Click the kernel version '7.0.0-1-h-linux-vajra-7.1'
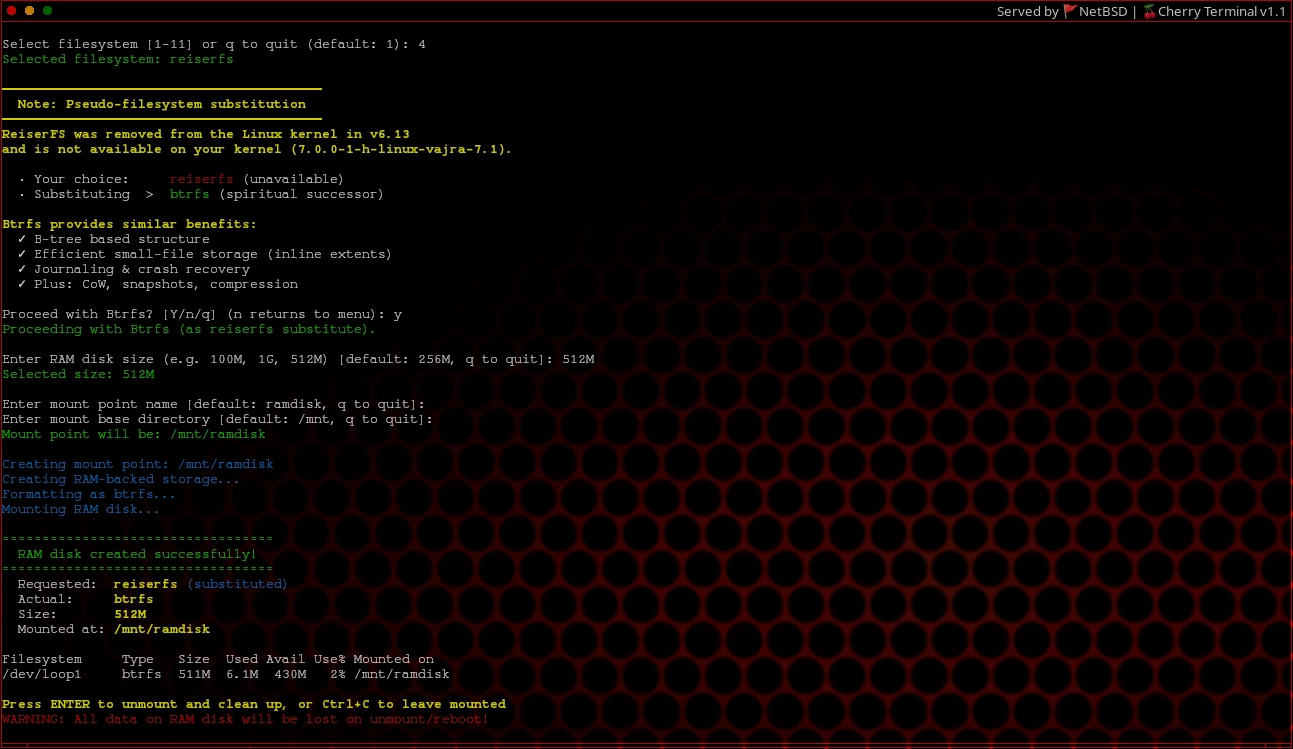 pyautogui.click(x=398, y=149)
